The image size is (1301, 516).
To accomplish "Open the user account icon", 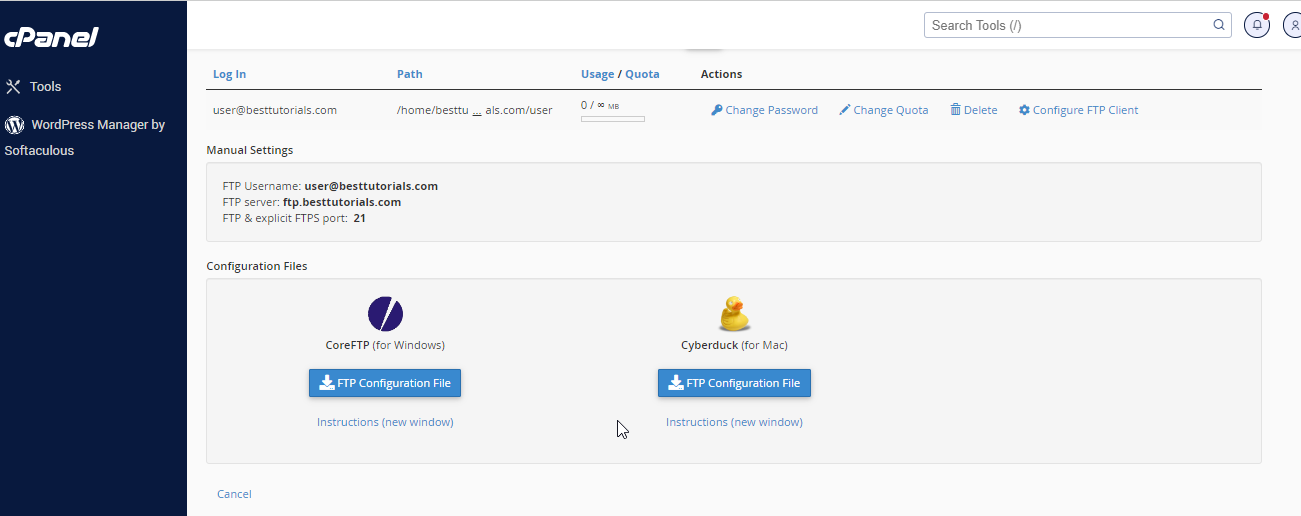I will click(1292, 25).
